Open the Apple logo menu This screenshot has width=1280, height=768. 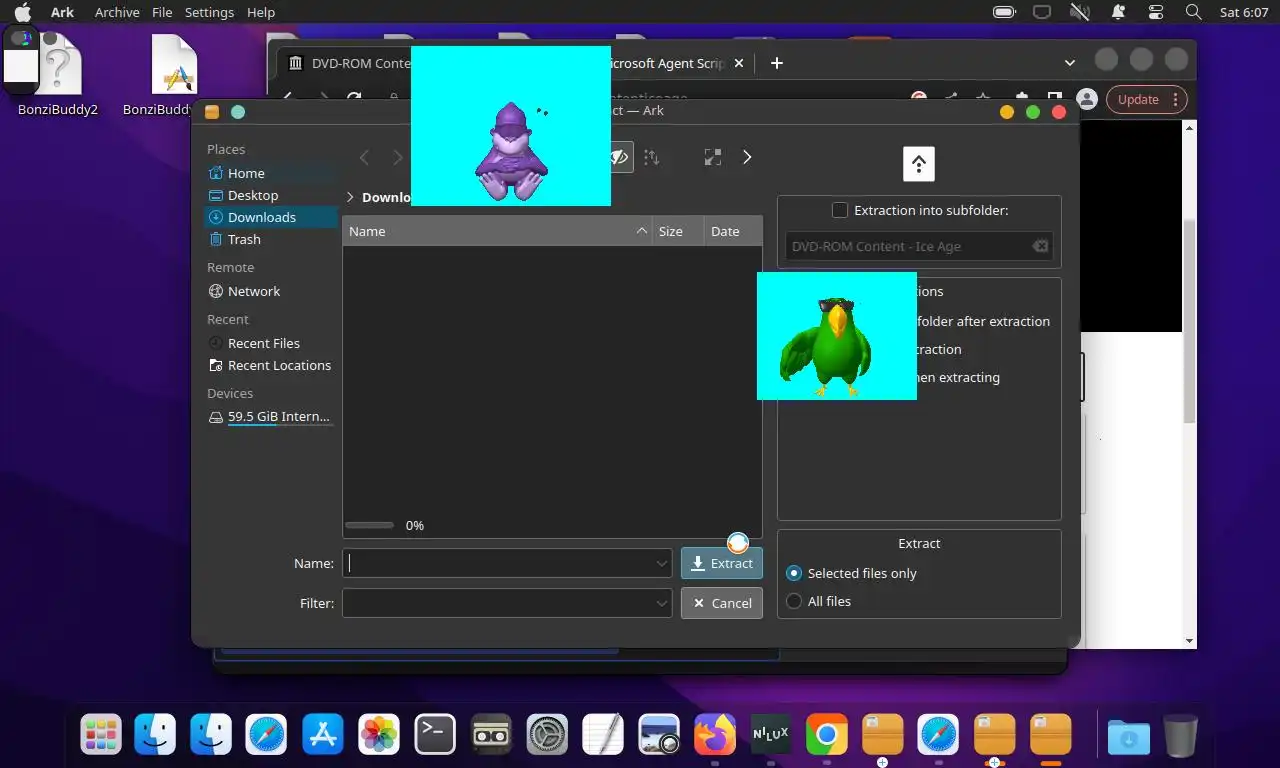click(22, 12)
